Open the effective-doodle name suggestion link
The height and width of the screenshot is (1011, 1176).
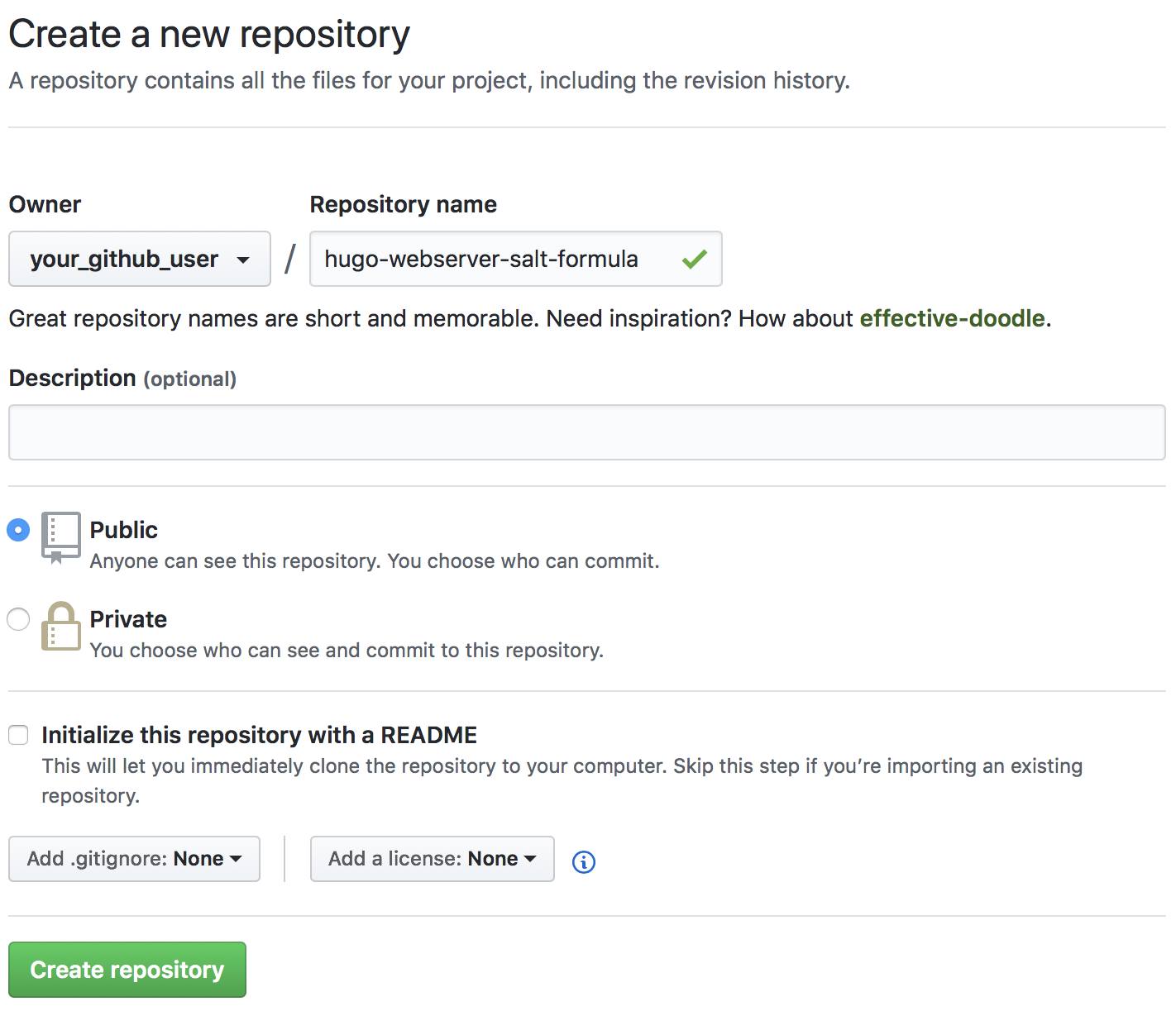pyautogui.click(x=951, y=318)
